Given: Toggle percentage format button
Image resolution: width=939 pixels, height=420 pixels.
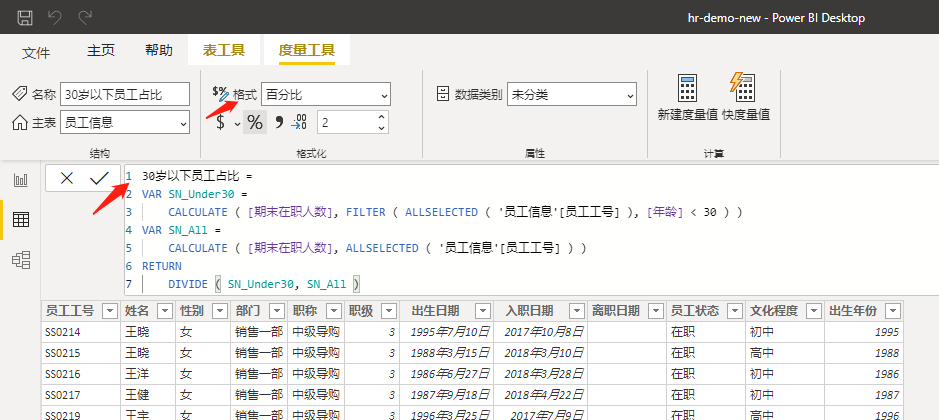Looking at the screenshot, I should pyautogui.click(x=255, y=122).
